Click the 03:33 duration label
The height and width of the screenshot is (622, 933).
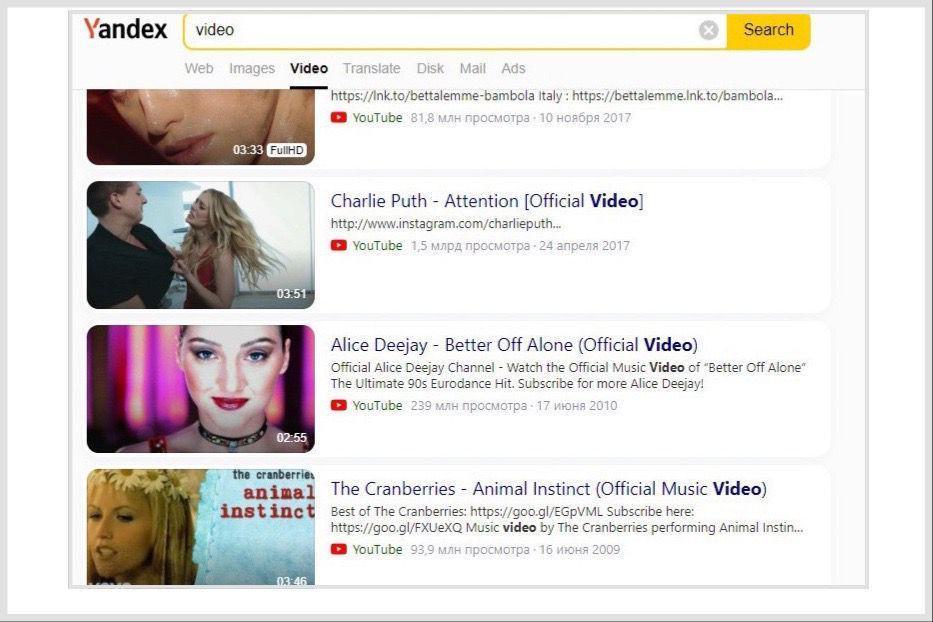248,150
